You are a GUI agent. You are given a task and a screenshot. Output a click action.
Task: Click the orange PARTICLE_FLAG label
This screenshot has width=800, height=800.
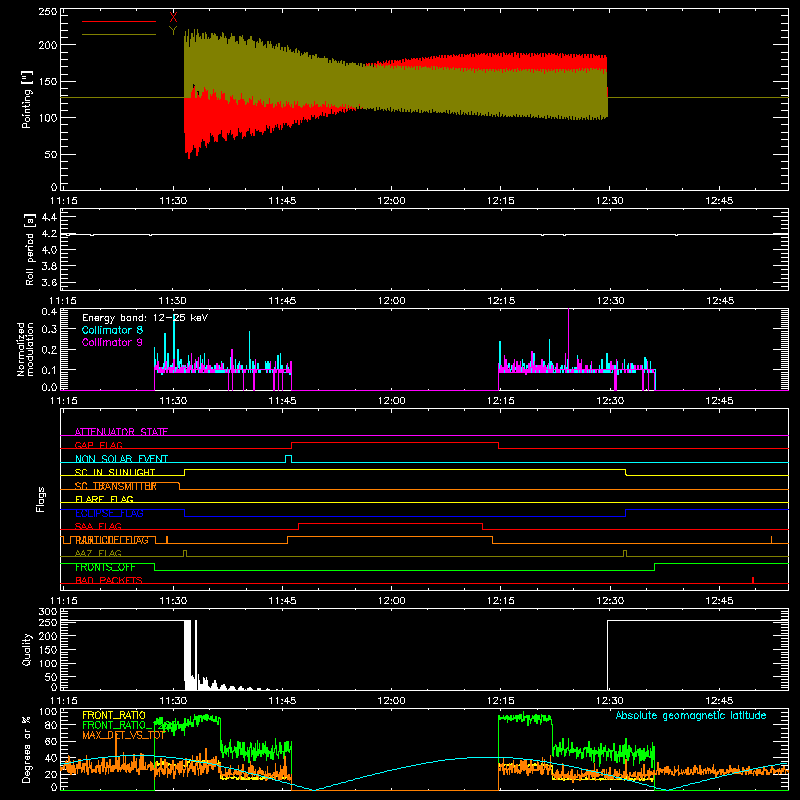click(x=112, y=540)
